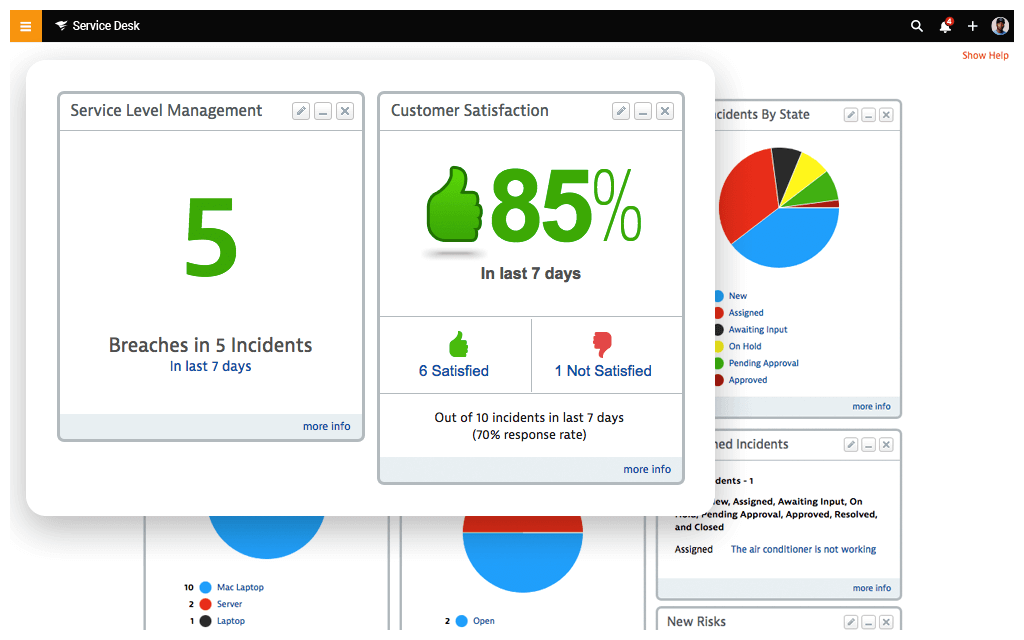Click the plus icon to create something new
This screenshot has width=1024, height=640.
tap(972, 26)
